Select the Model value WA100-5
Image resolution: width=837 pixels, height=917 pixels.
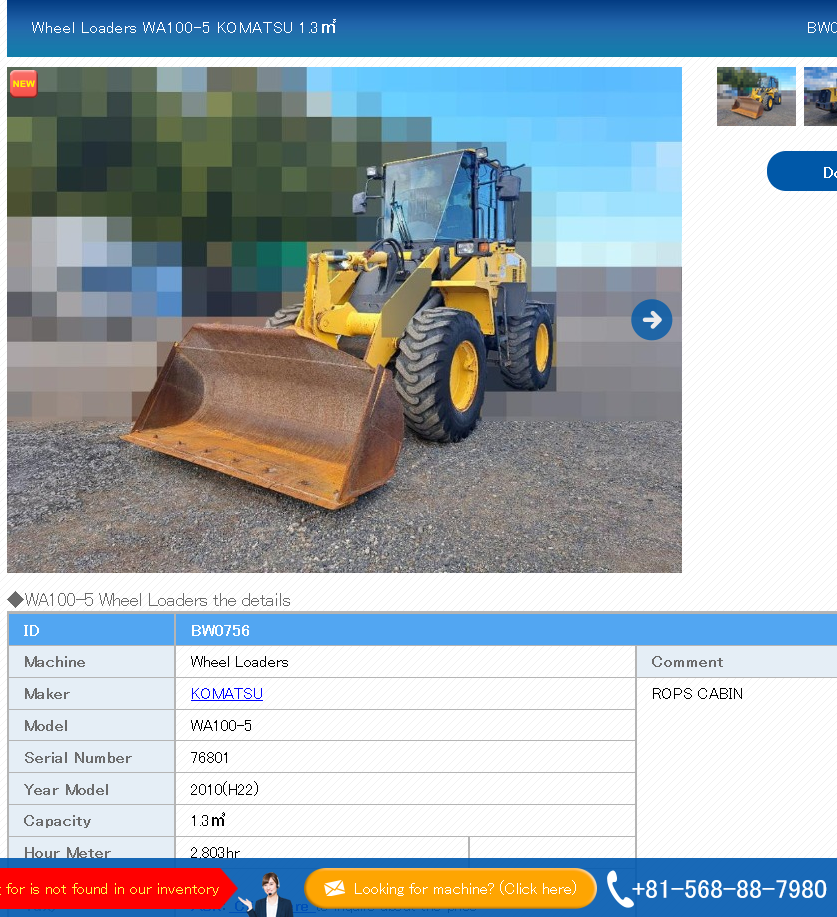click(x=221, y=726)
